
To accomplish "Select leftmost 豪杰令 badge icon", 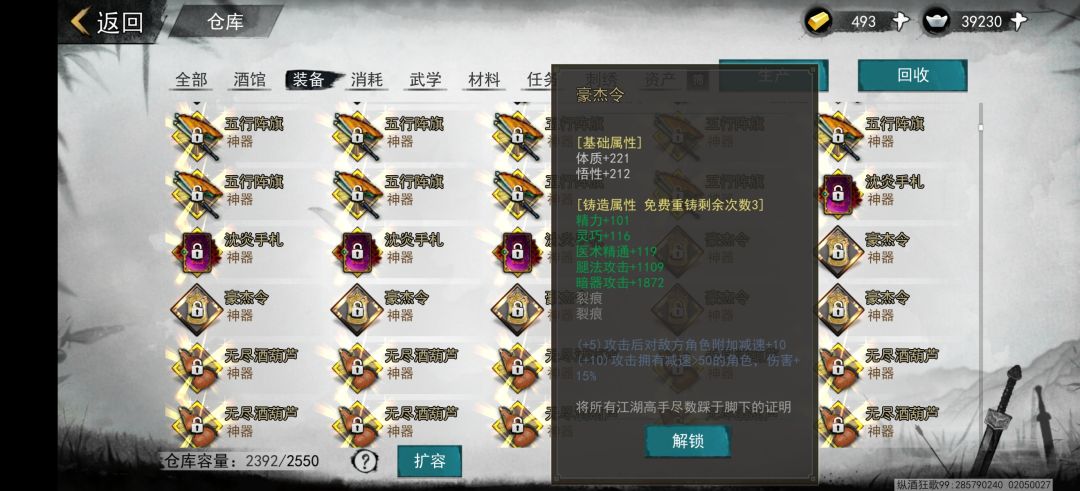I will (197, 309).
